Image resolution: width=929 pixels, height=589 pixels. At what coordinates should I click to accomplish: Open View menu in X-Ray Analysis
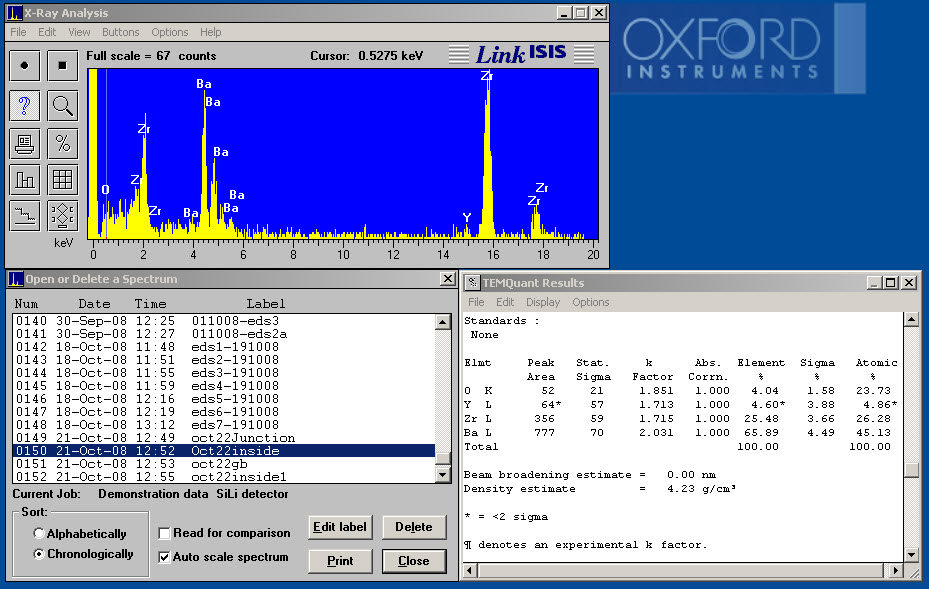(x=79, y=32)
